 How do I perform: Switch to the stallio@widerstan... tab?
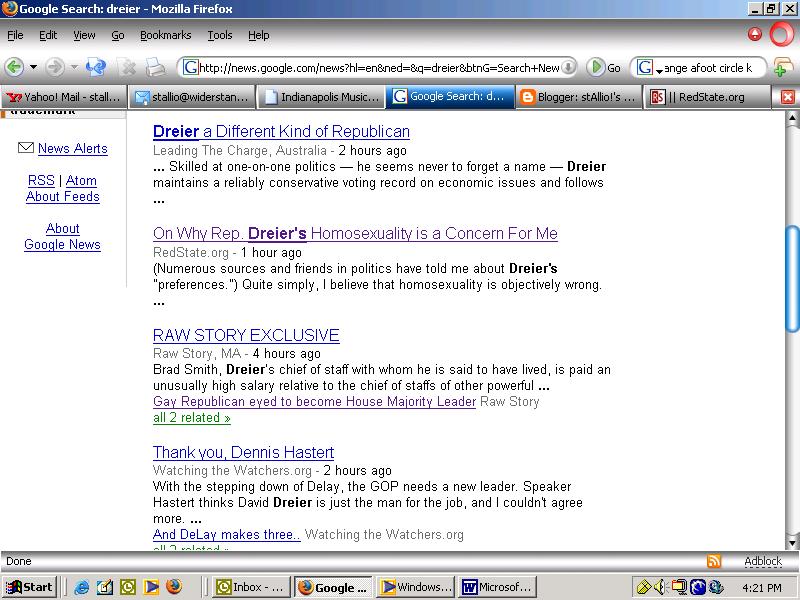pos(191,97)
